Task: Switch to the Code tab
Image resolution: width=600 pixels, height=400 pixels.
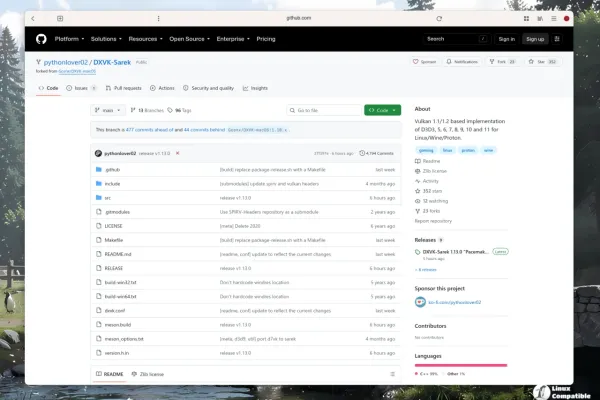Action: (48, 88)
